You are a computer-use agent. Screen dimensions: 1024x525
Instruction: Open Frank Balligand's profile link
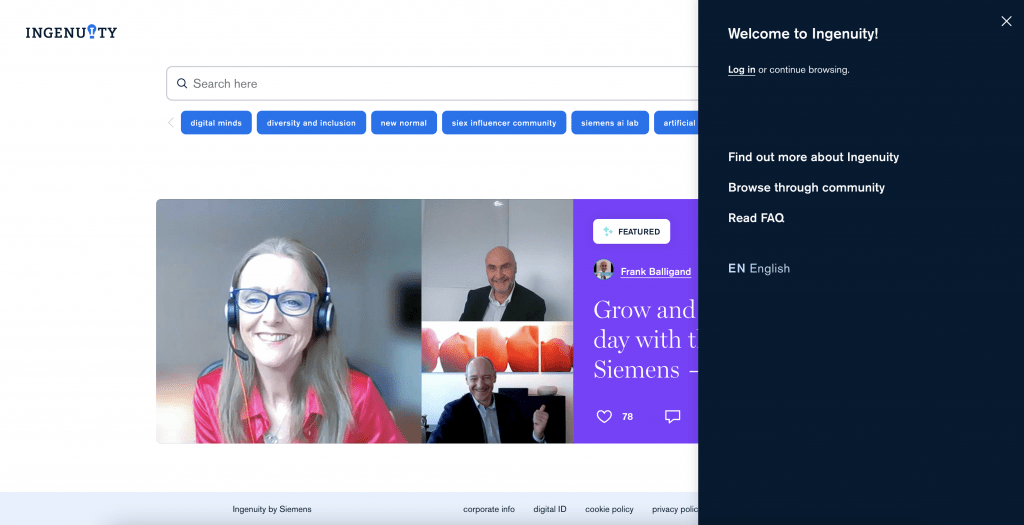656,272
